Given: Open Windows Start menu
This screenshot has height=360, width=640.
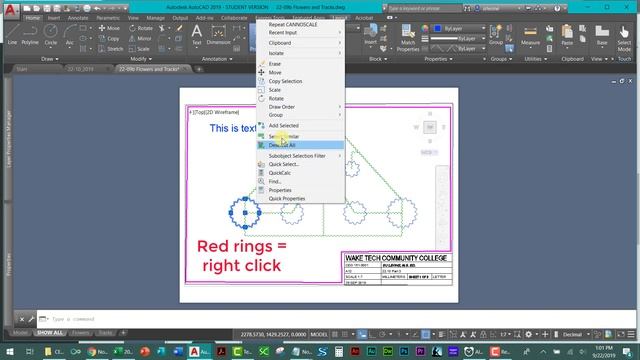Looking at the screenshot, I should (x=9, y=351).
